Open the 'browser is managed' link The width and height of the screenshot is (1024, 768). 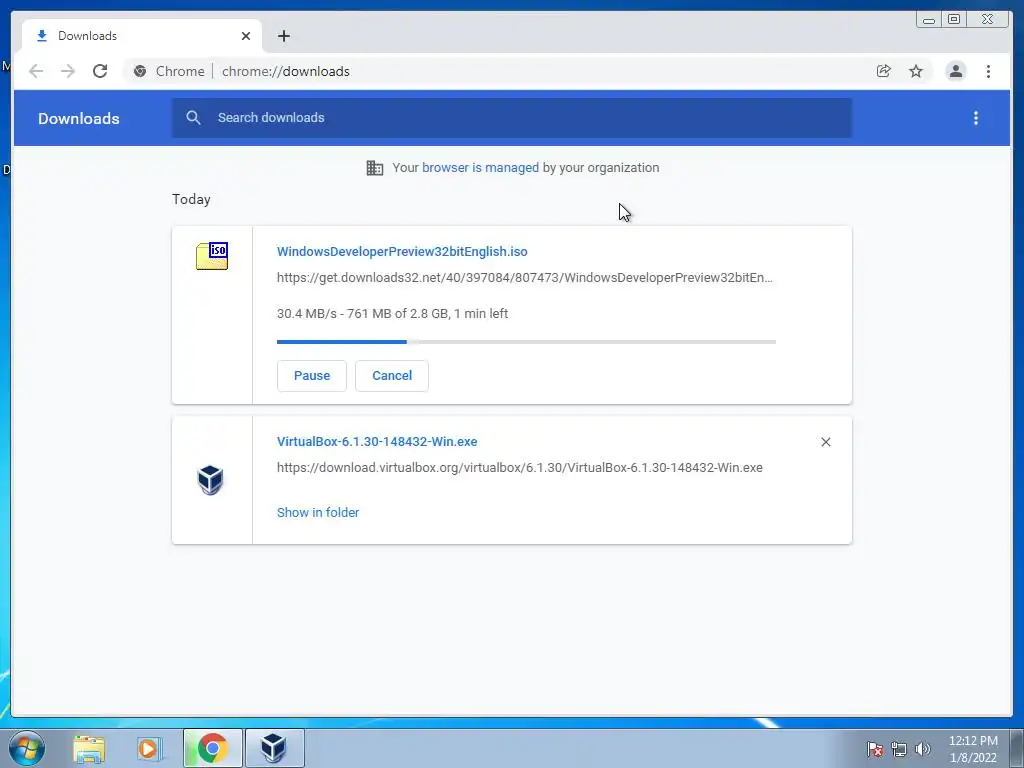coord(480,168)
